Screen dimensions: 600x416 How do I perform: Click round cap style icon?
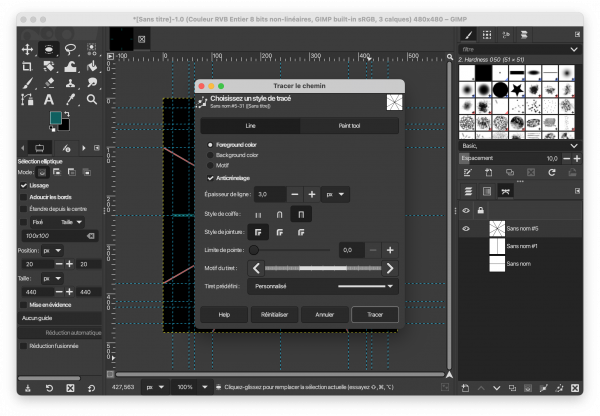click(x=279, y=214)
